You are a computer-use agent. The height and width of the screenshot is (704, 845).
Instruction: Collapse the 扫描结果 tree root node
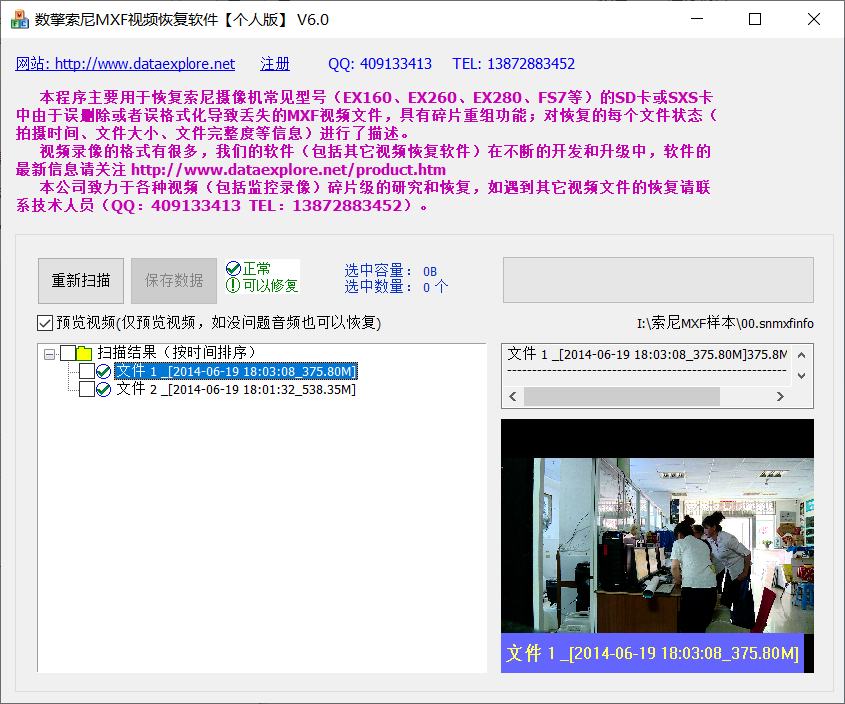click(x=50, y=354)
